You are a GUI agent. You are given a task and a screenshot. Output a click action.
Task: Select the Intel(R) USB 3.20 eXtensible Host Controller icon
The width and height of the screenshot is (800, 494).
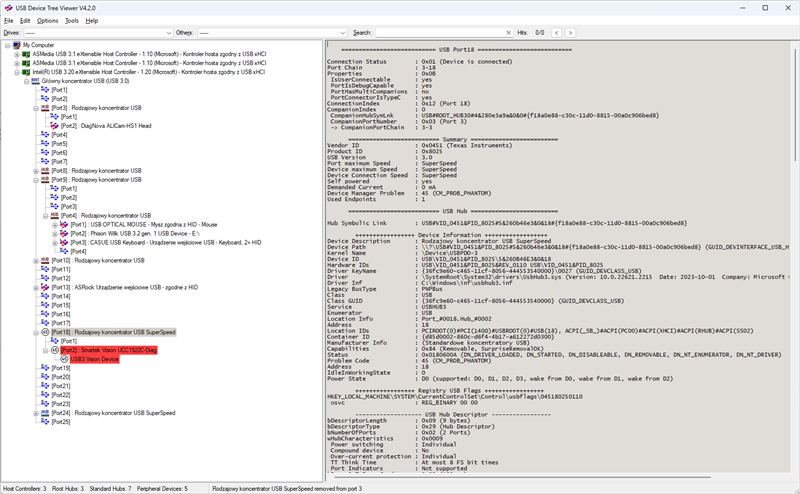26,72
